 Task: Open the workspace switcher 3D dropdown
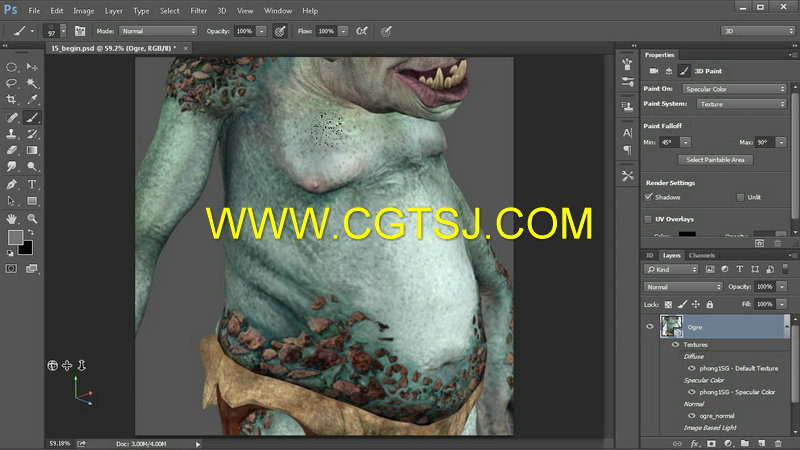758,31
